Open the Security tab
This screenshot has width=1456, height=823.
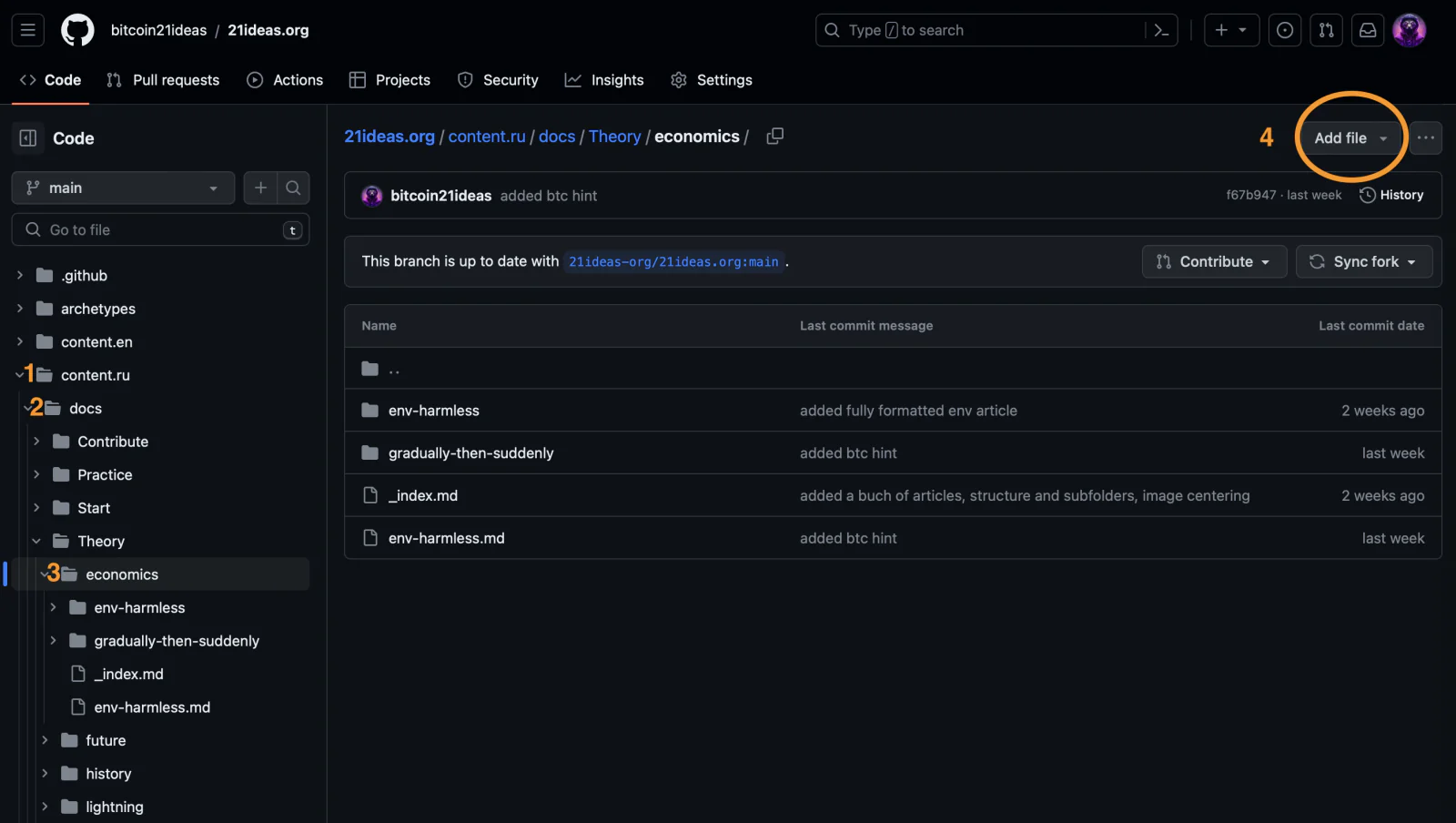tap(498, 80)
